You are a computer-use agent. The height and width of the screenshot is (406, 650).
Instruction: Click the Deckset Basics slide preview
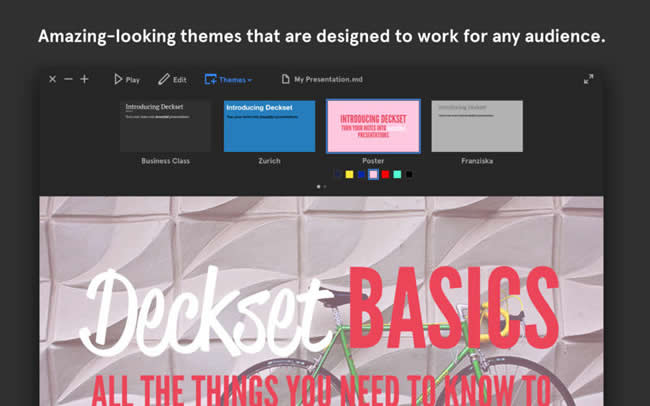(x=321, y=301)
